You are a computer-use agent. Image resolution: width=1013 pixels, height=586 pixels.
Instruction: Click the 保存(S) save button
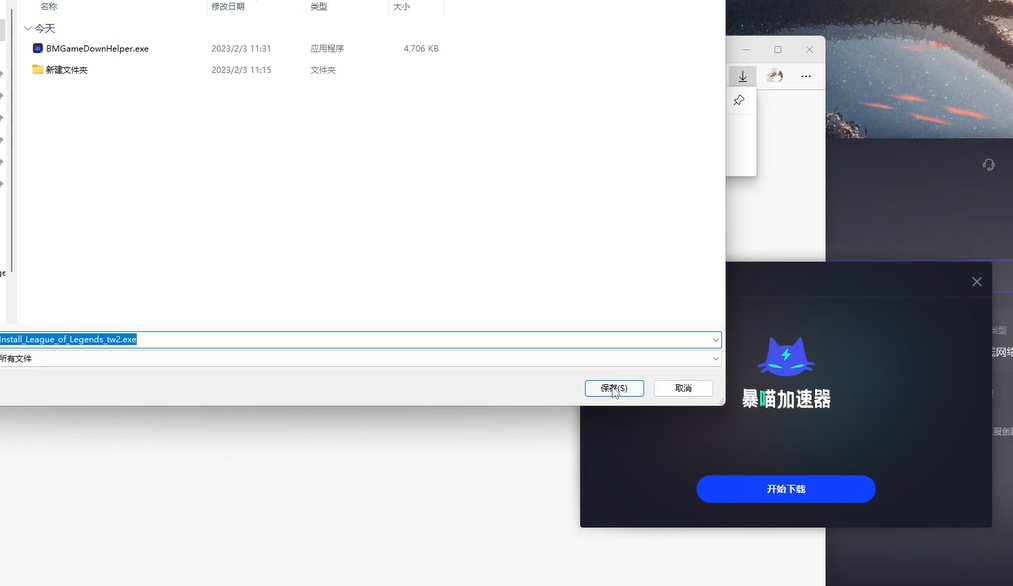tap(614, 388)
